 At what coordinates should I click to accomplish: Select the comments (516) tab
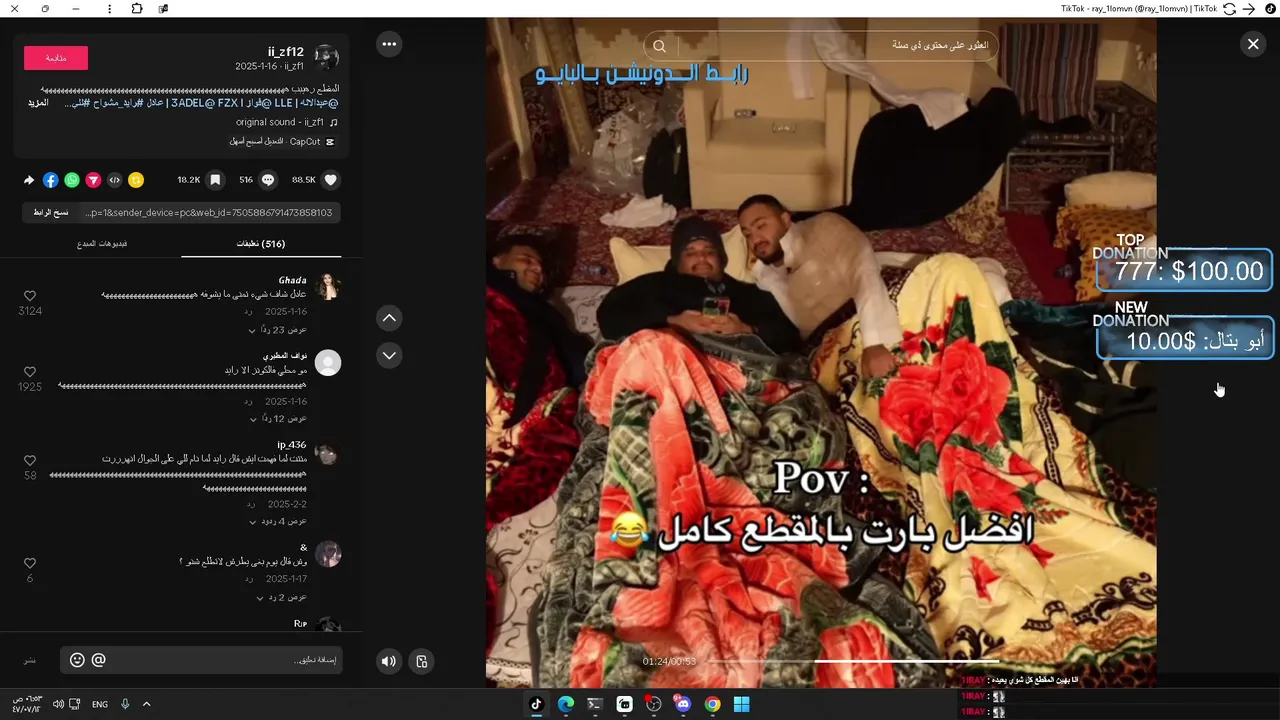click(x=261, y=244)
